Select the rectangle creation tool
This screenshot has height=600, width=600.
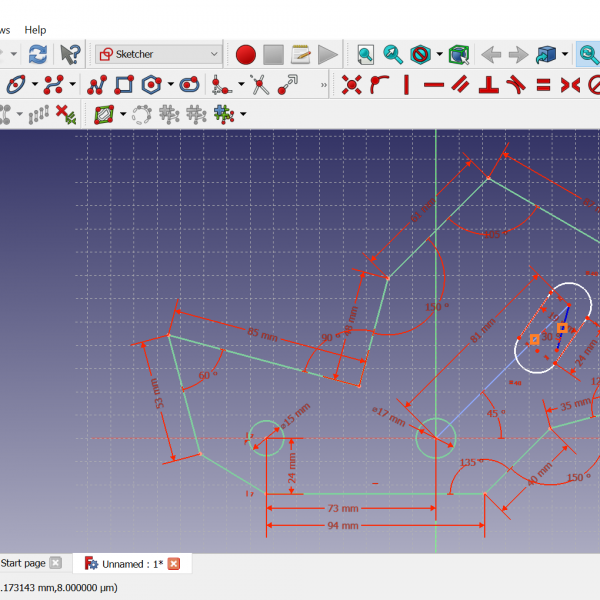pyautogui.click(x=124, y=85)
